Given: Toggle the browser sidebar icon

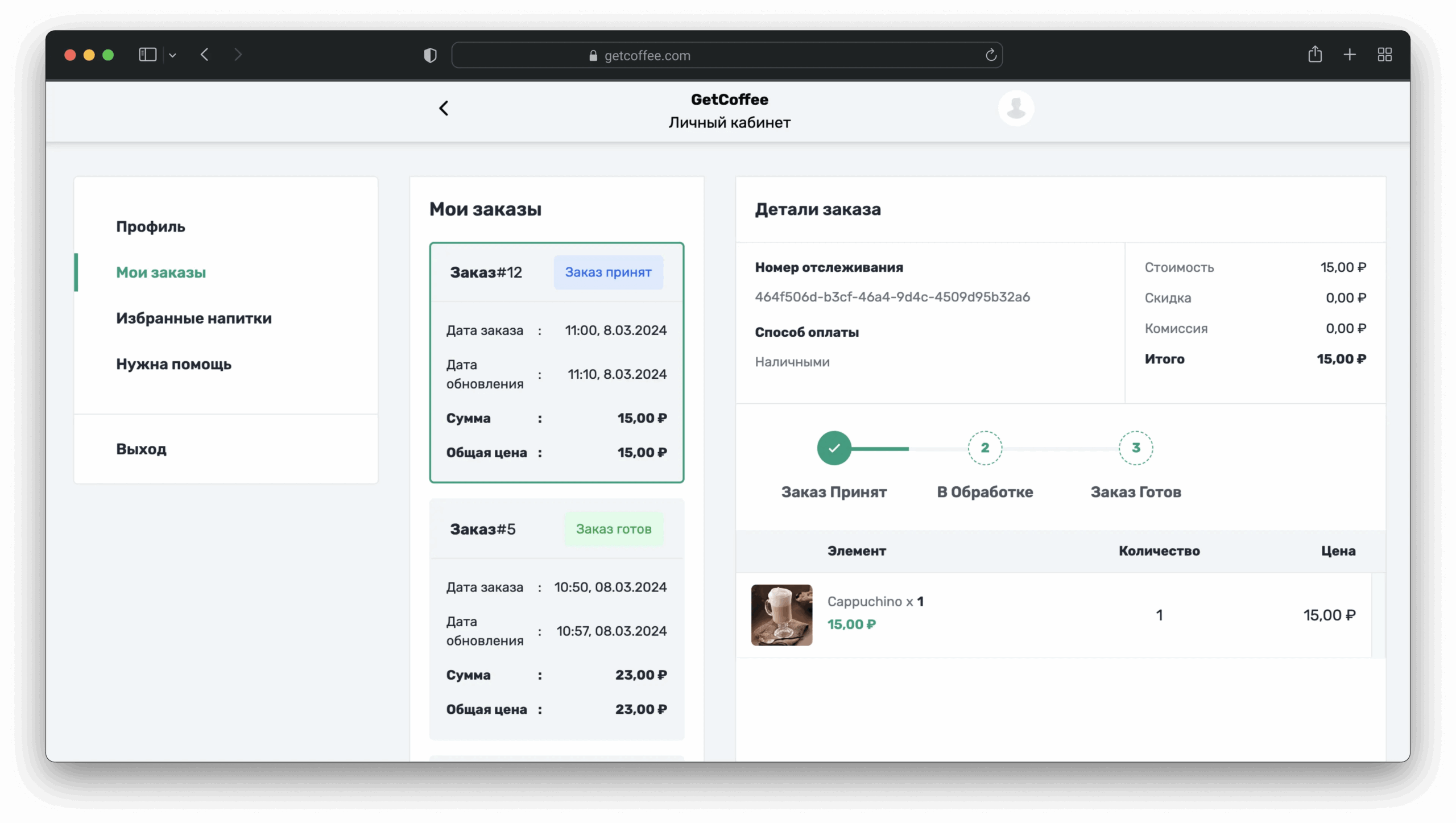Looking at the screenshot, I should [x=147, y=55].
